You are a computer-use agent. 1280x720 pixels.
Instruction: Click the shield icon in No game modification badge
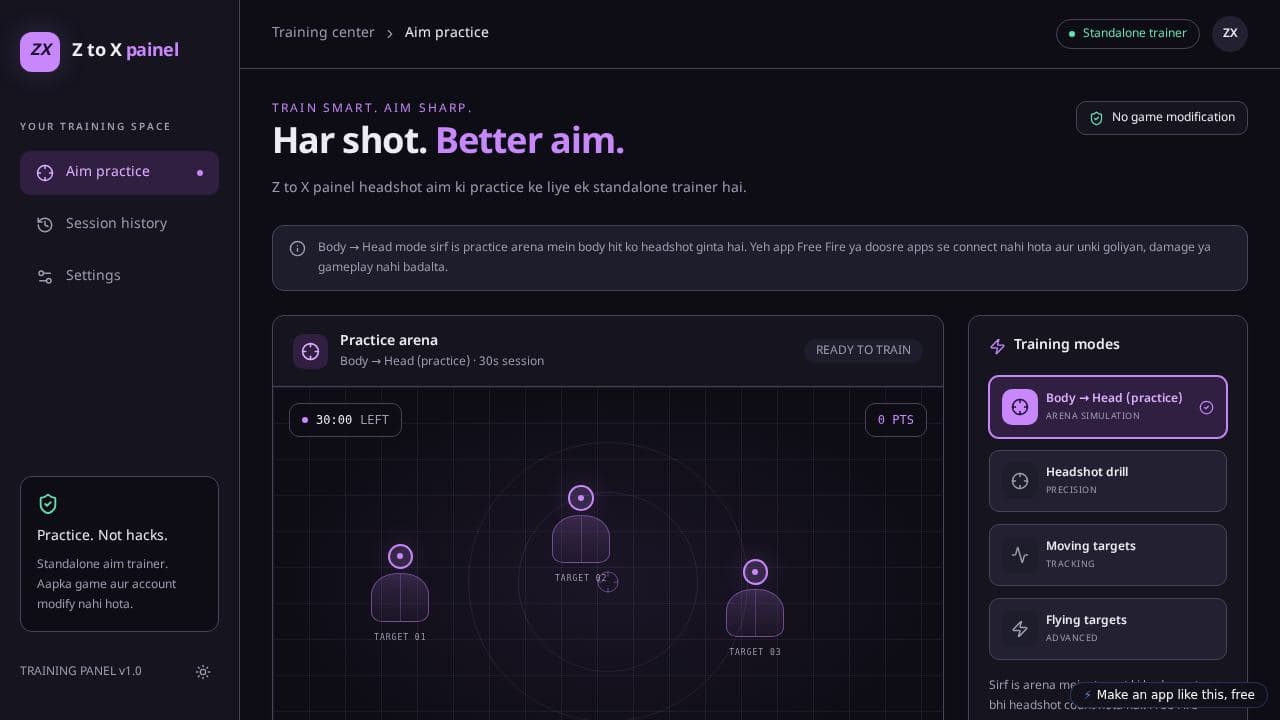(x=1096, y=118)
